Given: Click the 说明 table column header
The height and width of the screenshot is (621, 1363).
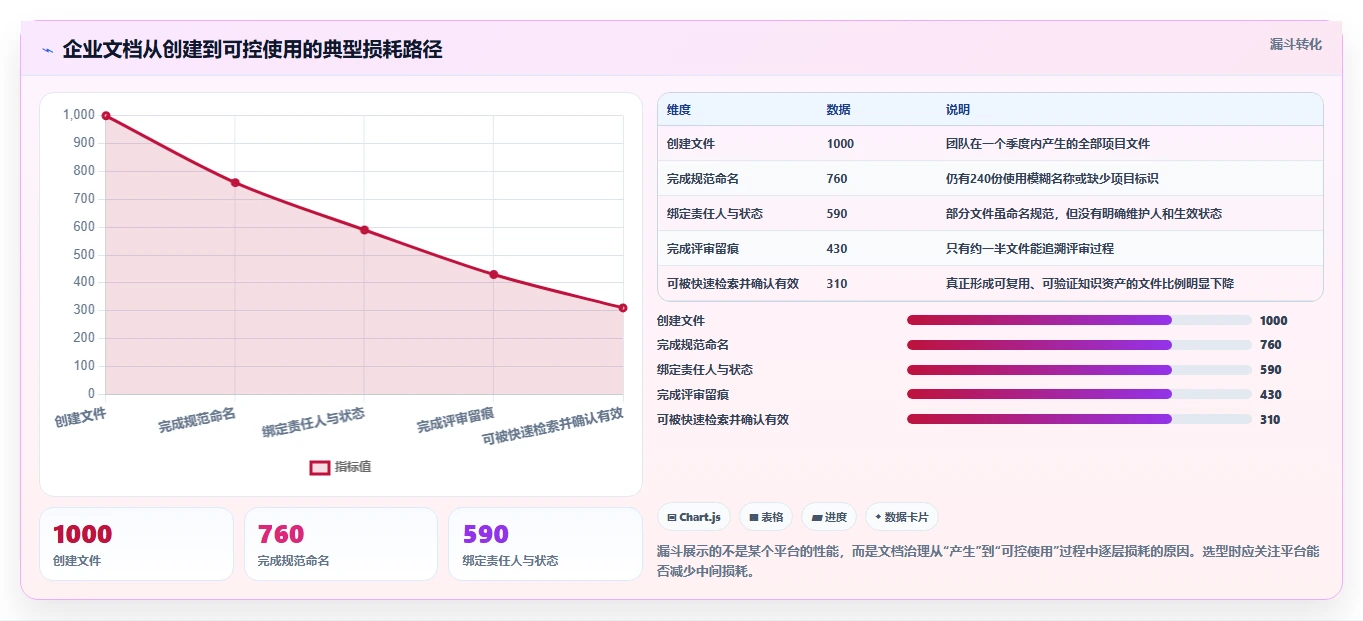Looking at the screenshot, I should tap(958, 110).
